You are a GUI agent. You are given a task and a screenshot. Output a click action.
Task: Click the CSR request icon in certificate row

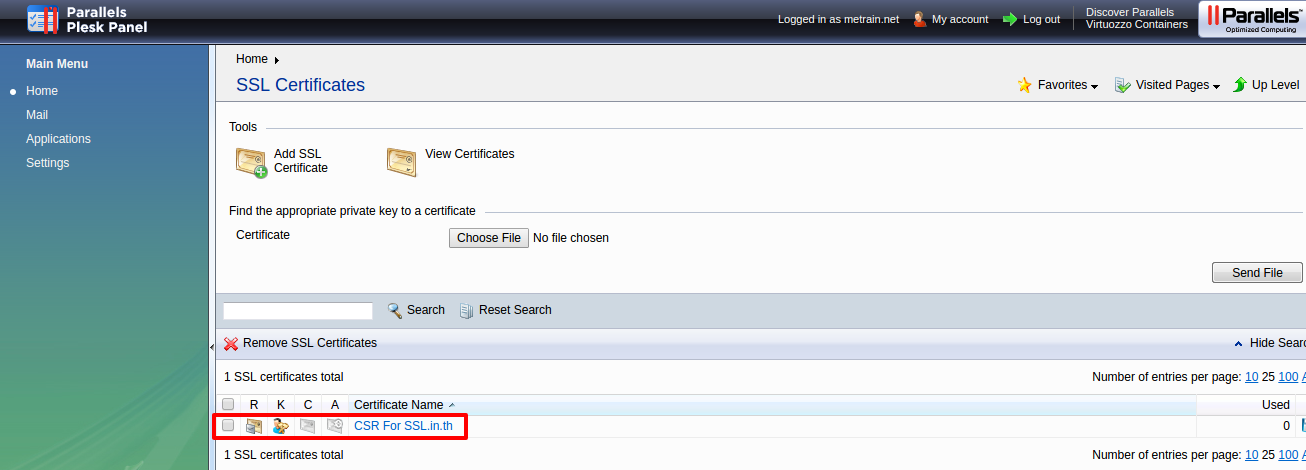click(x=254, y=426)
